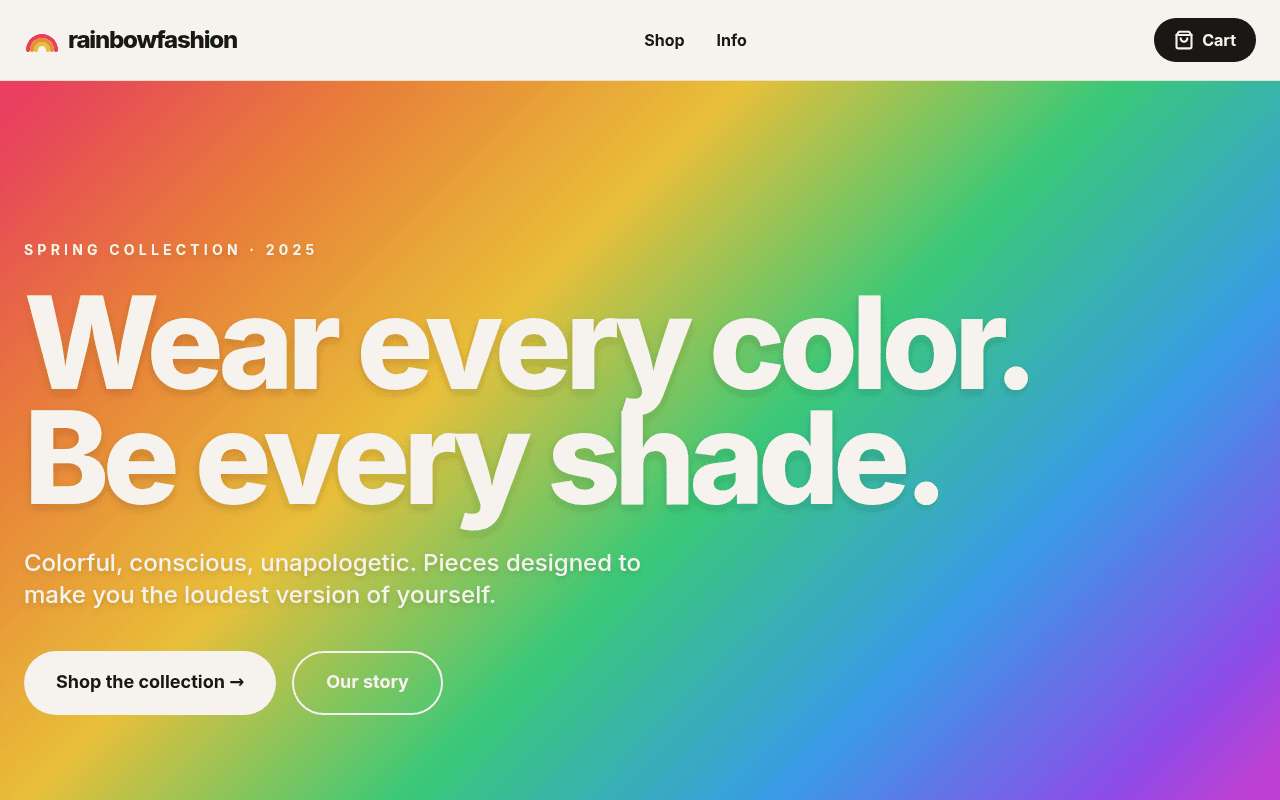Click the word Cart in header

[1219, 40]
